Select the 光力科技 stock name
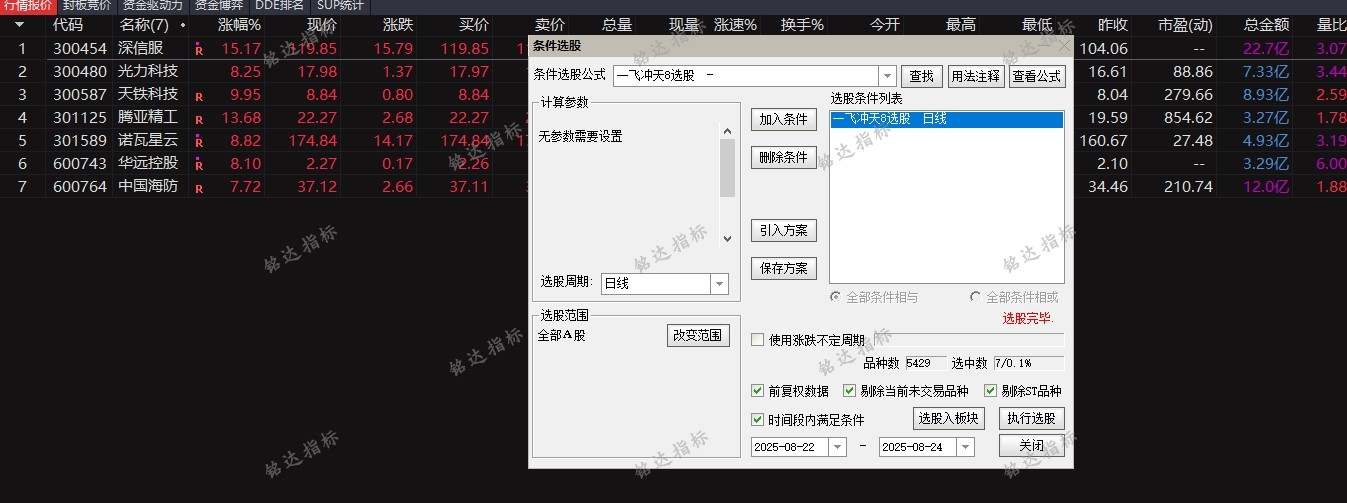Image resolution: width=1347 pixels, height=503 pixels. [x=149, y=71]
